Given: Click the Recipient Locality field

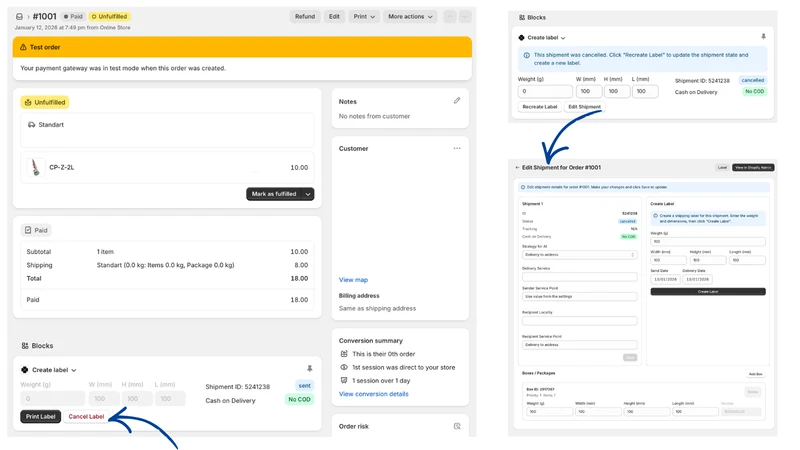Looking at the screenshot, I should (579, 320).
